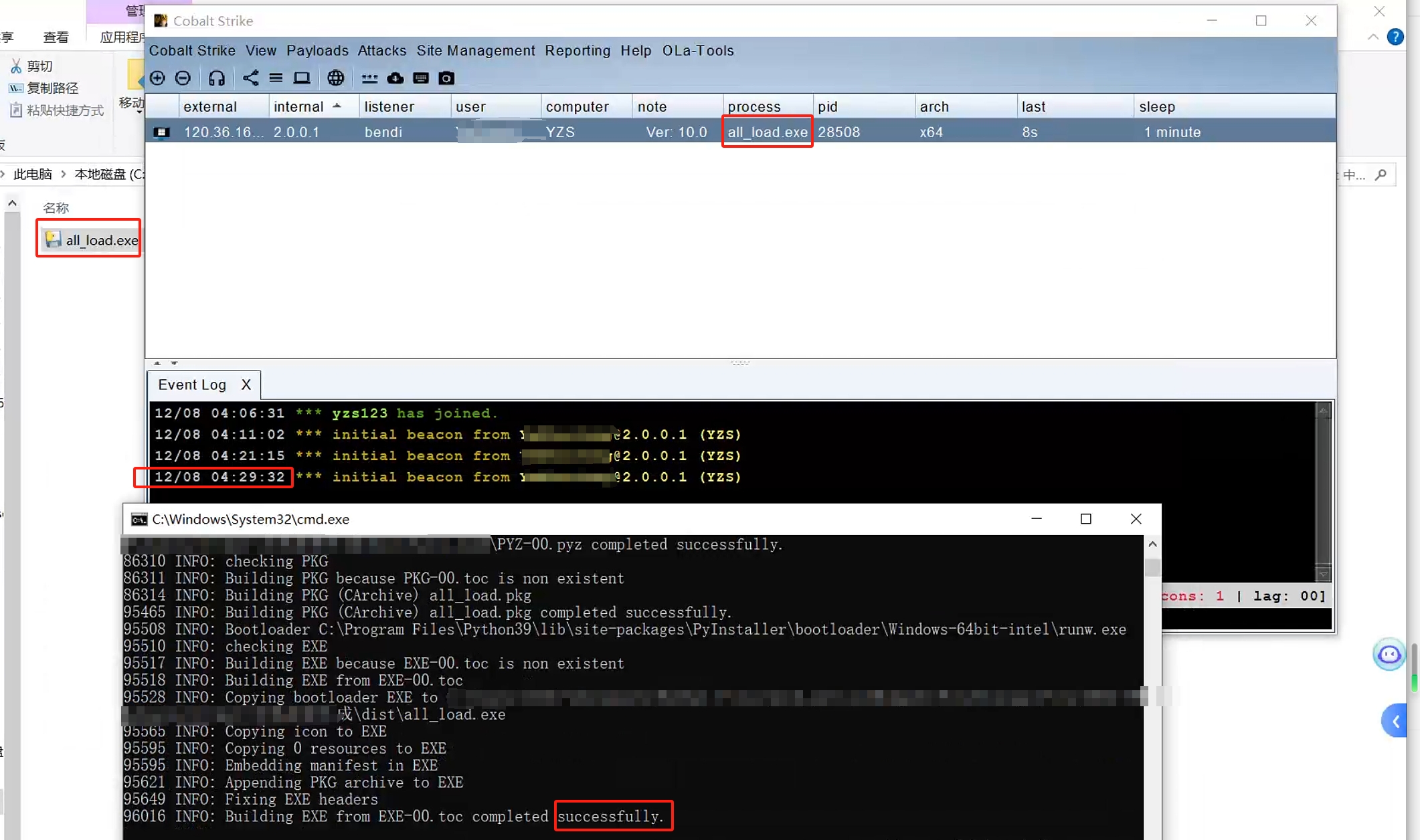This screenshot has height=840, width=1420.
Task: Open the Cobalt Strike menu
Action: pyautogui.click(x=192, y=50)
